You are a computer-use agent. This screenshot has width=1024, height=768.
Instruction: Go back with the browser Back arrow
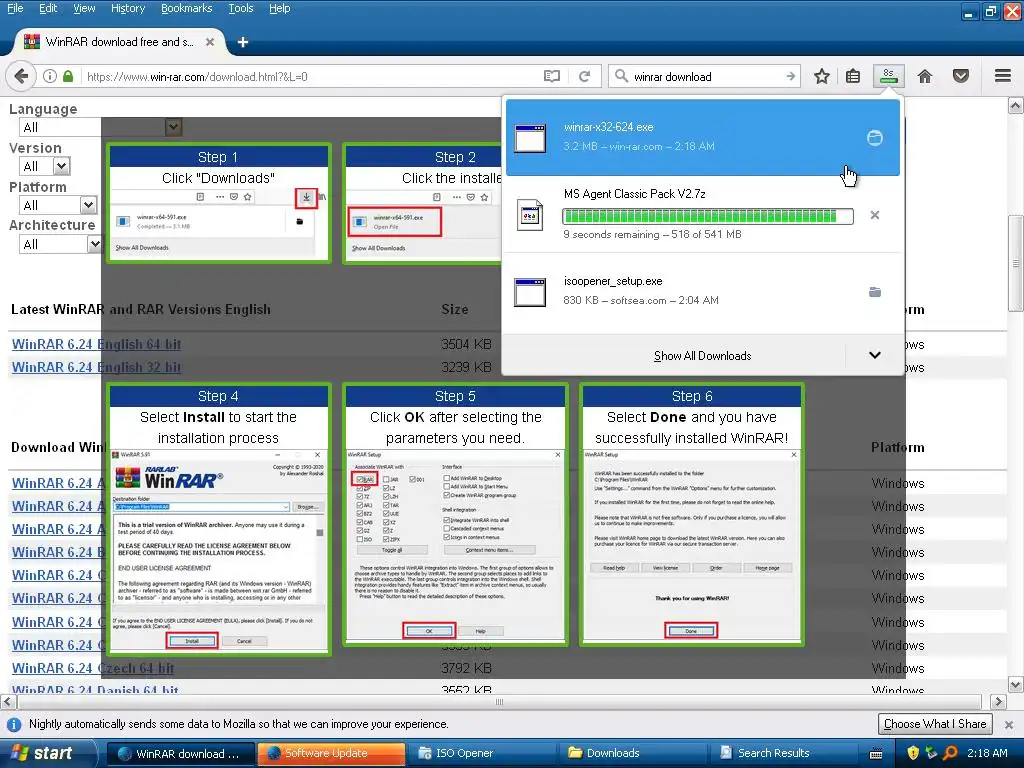tap(21, 76)
